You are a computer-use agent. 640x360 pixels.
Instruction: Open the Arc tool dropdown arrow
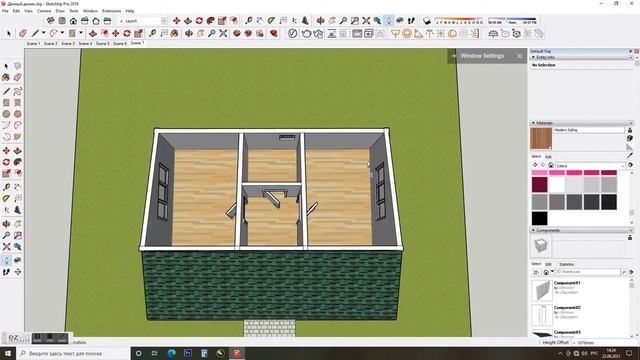tap(62, 33)
